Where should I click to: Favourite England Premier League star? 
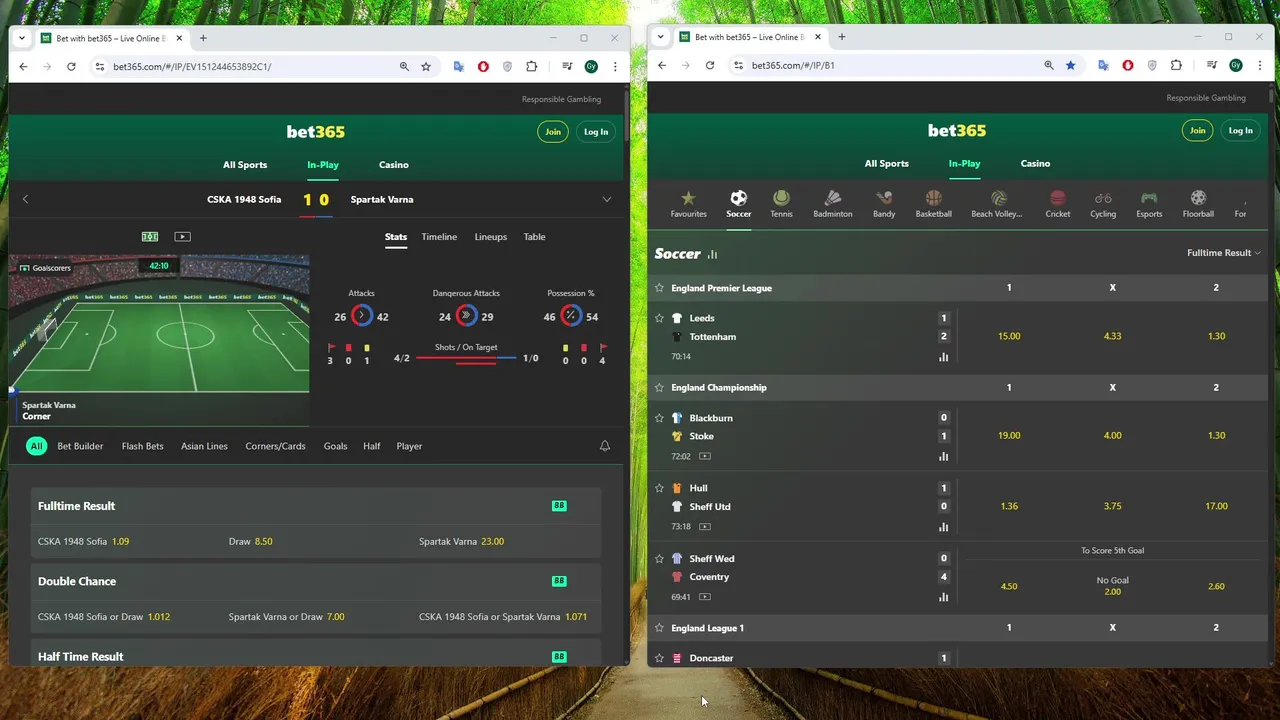pyautogui.click(x=659, y=288)
